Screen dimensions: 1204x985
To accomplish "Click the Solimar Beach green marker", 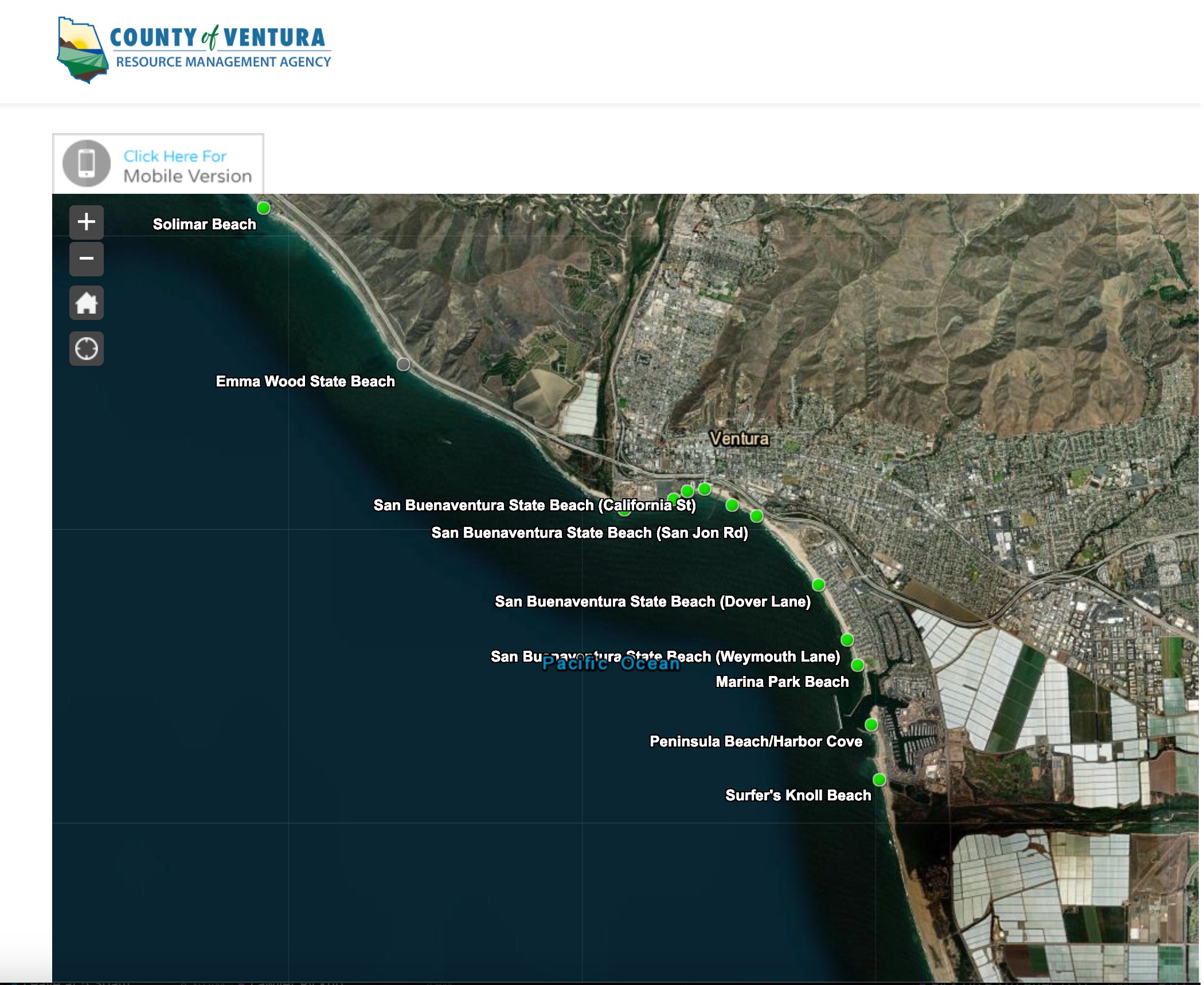I will (264, 208).
